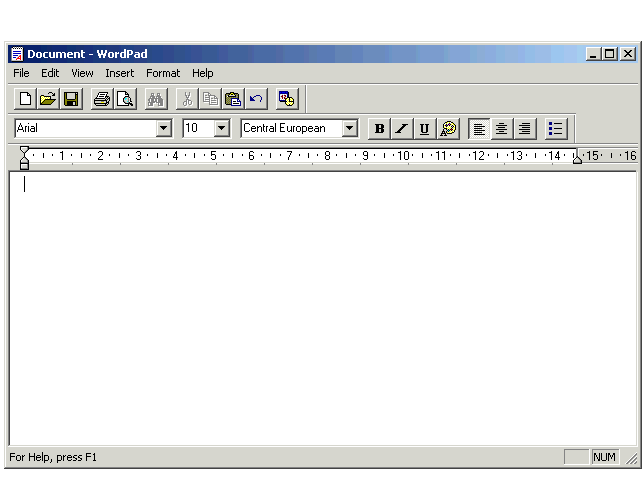Minimize the WordPad window

(x=592, y=54)
